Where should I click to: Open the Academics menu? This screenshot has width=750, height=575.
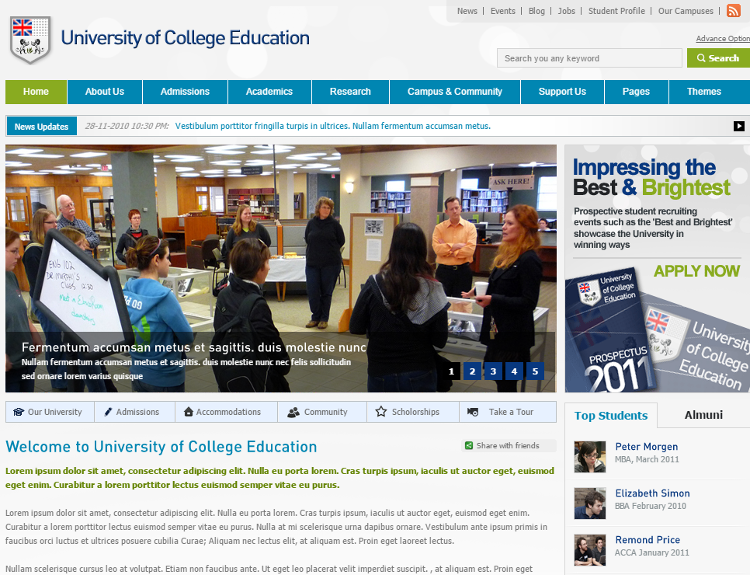coord(269,92)
